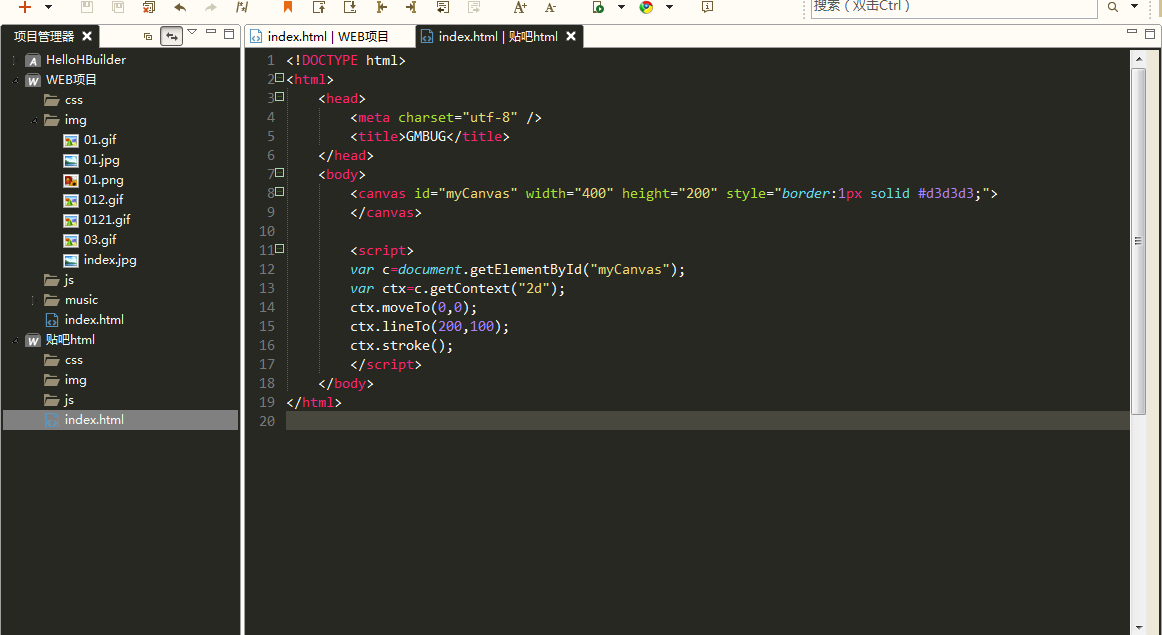Image resolution: width=1162 pixels, height=635 pixels.
Task: Close the 项目管理器 panel tab
Action: pyautogui.click(x=87, y=36)
